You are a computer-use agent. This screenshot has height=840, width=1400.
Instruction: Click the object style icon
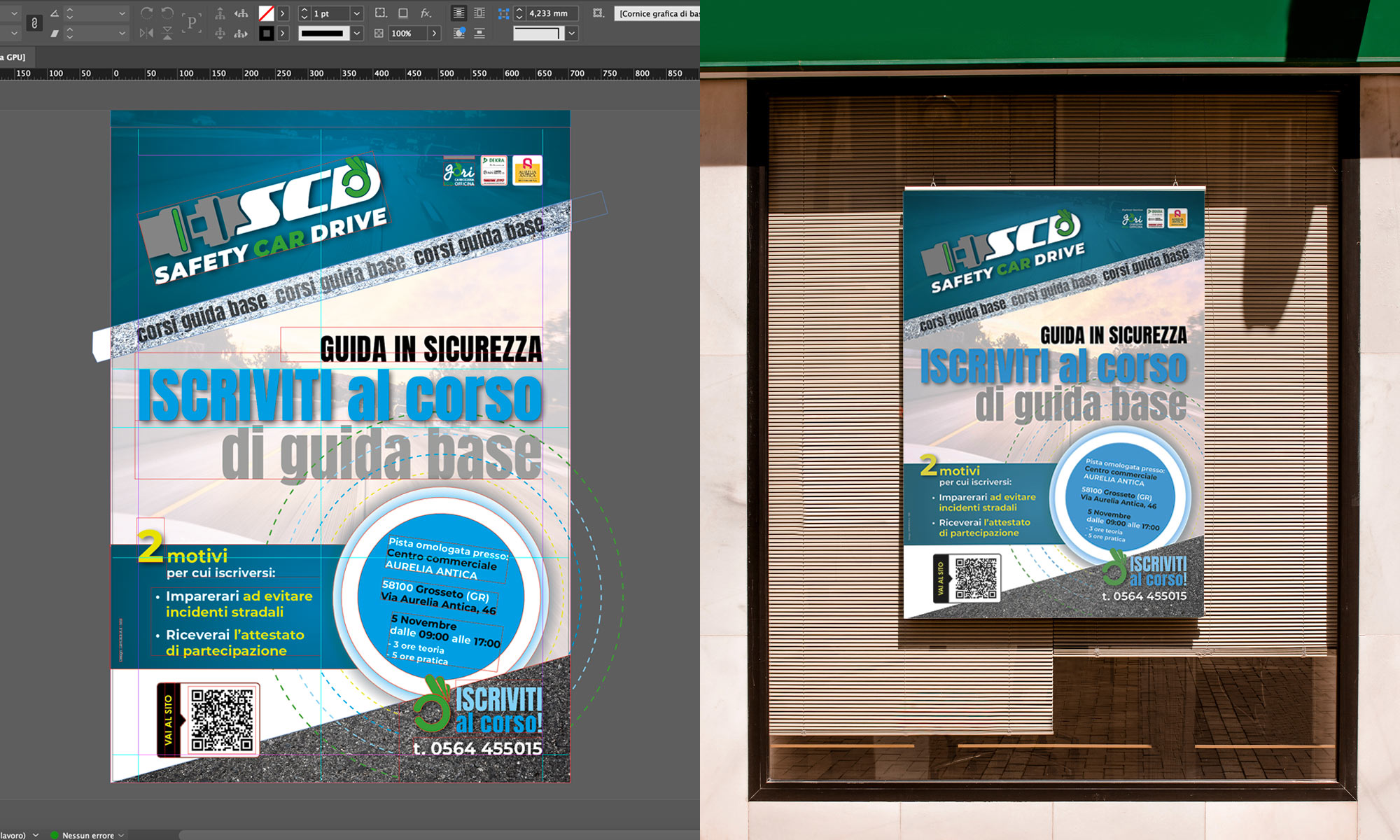pos(598,13)
